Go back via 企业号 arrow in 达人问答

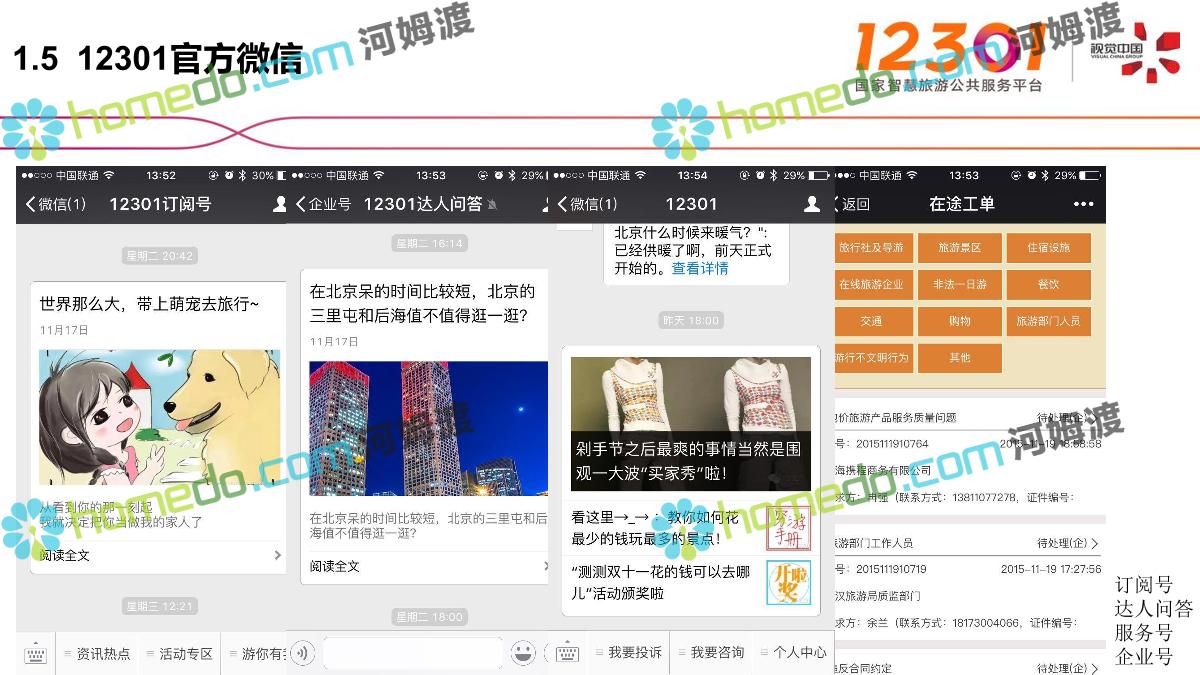tap(323, 204)
